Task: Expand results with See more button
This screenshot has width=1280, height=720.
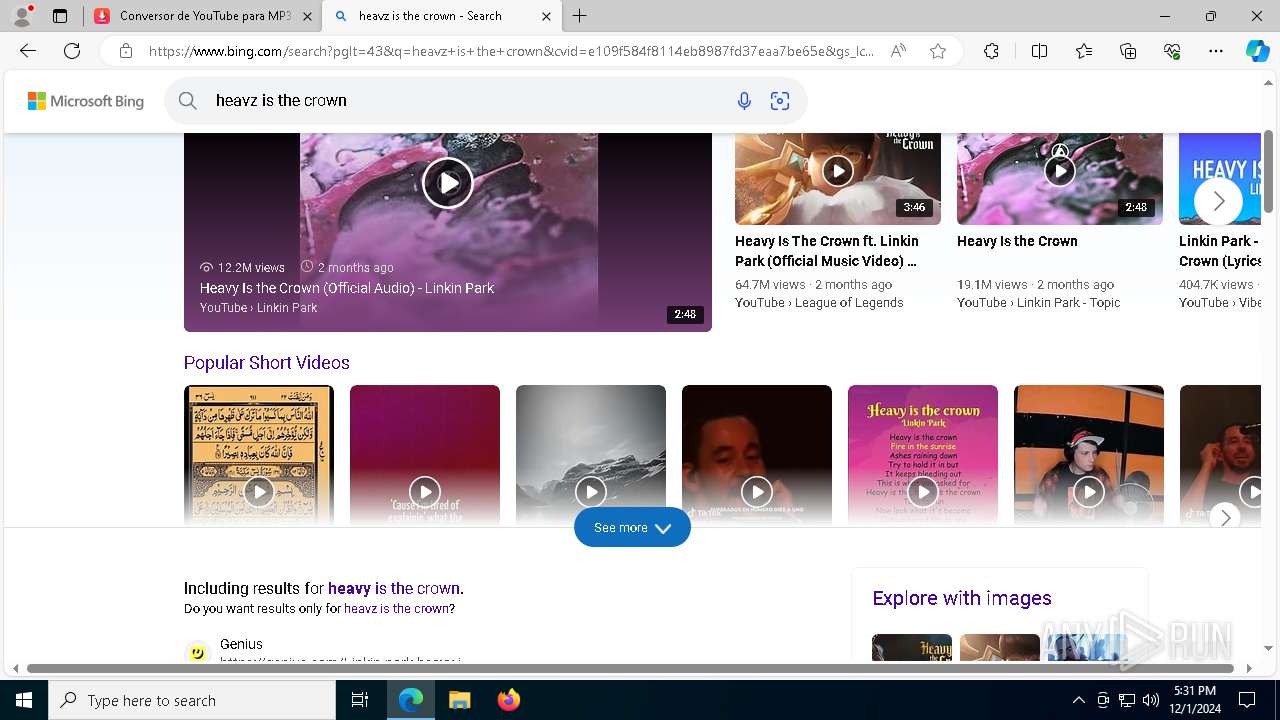Action: point(632,527)
